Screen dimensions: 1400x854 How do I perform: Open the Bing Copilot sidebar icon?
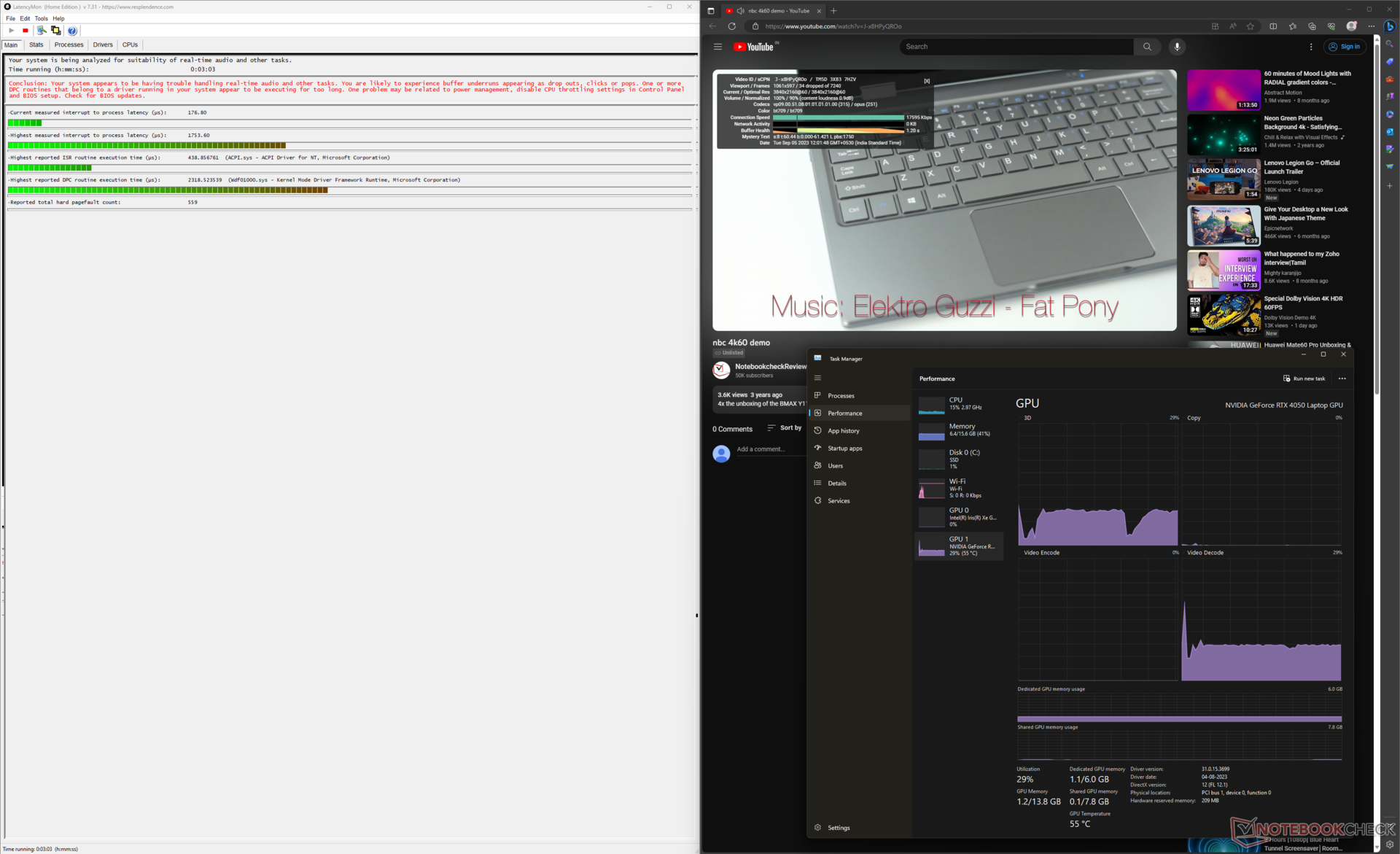point(1390,26)
